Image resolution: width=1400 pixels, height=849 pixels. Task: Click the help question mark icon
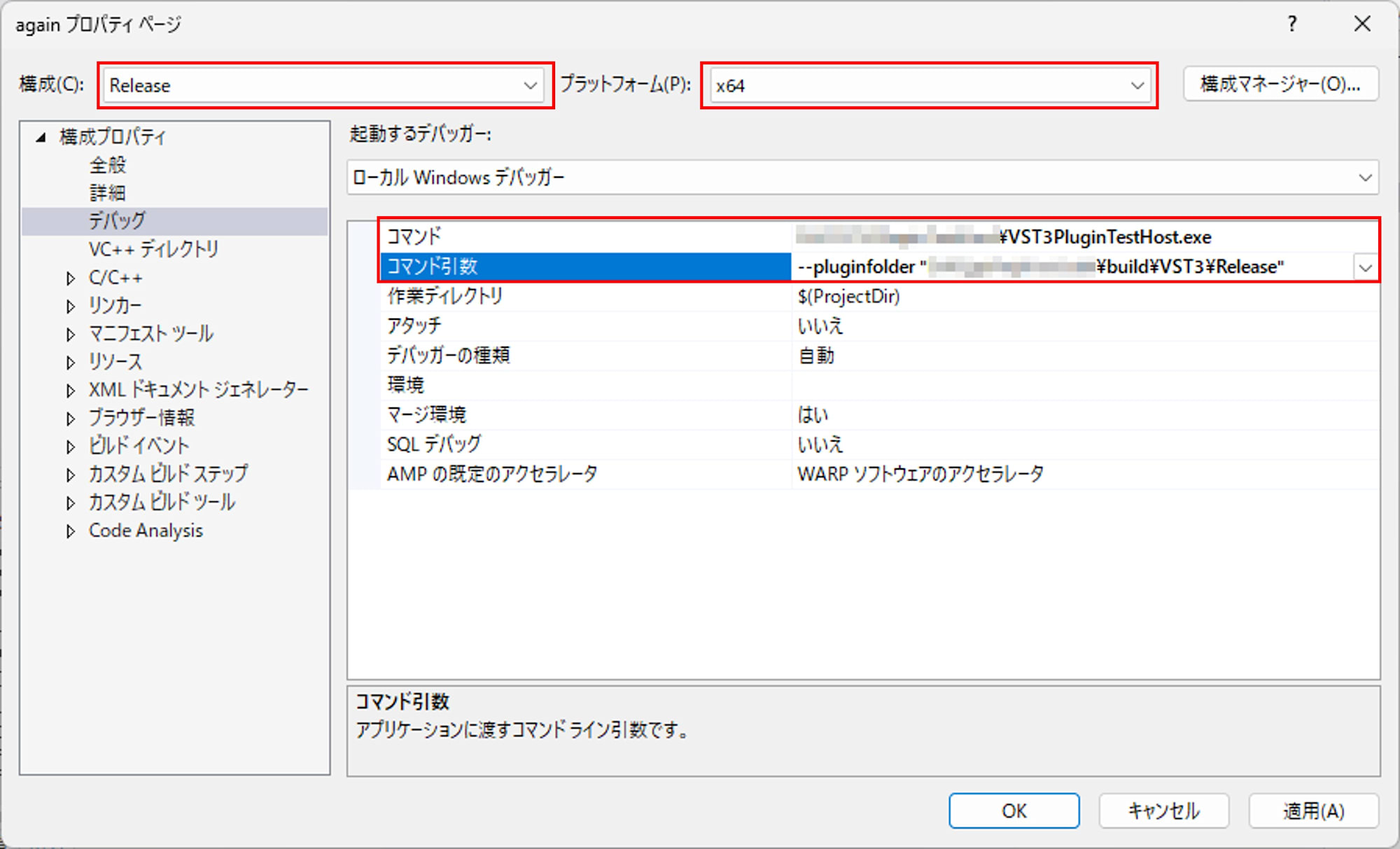click(1291, 24)
